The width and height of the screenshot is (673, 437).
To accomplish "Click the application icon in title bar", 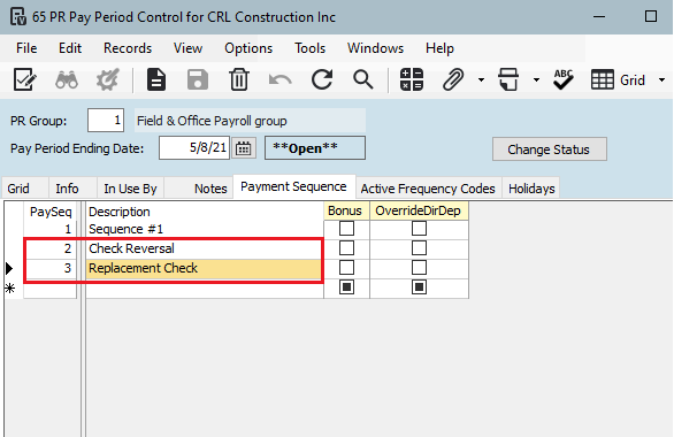I will tap(18, 17).
